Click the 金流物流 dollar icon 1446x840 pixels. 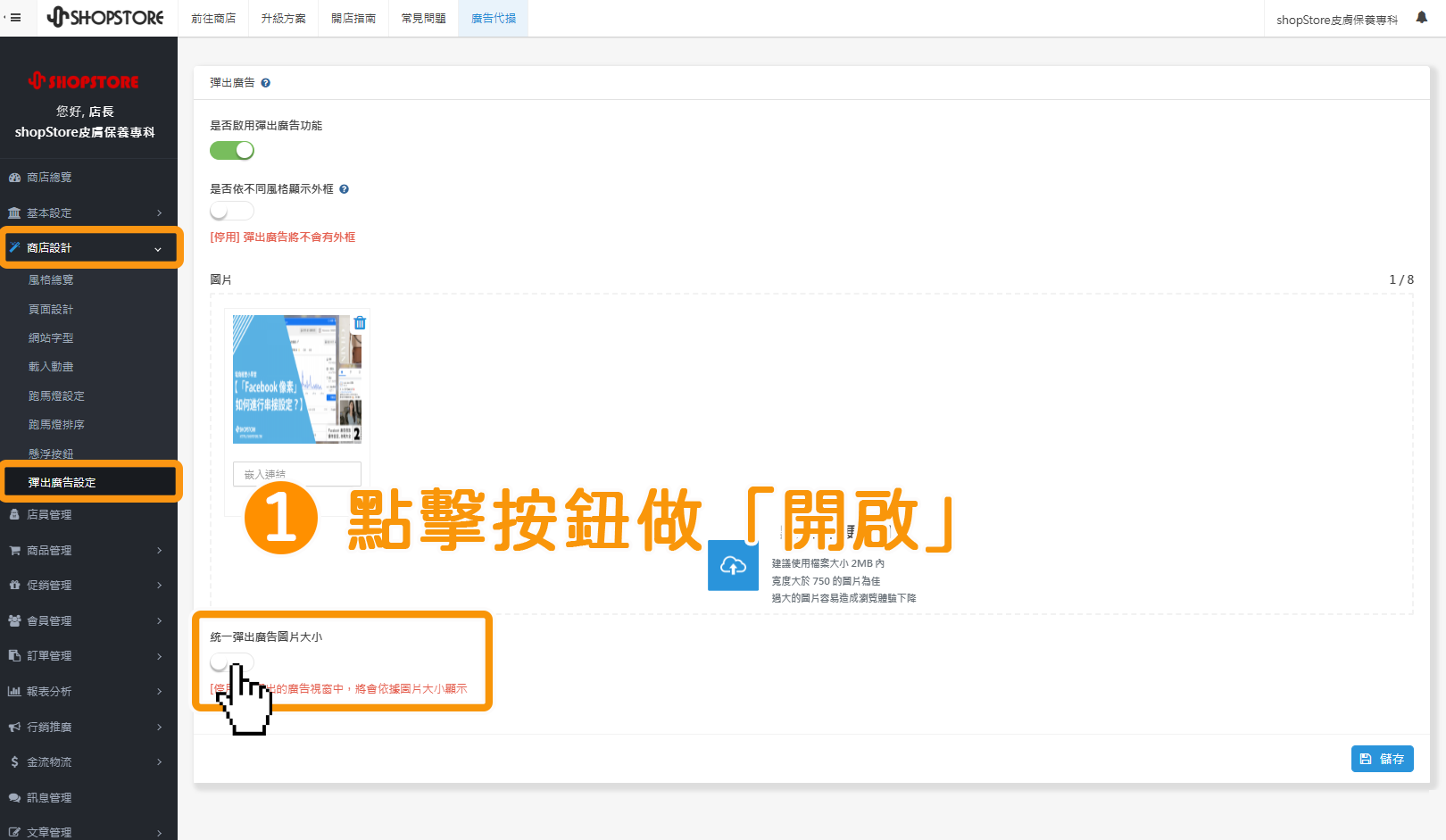[x=14, y=762]
